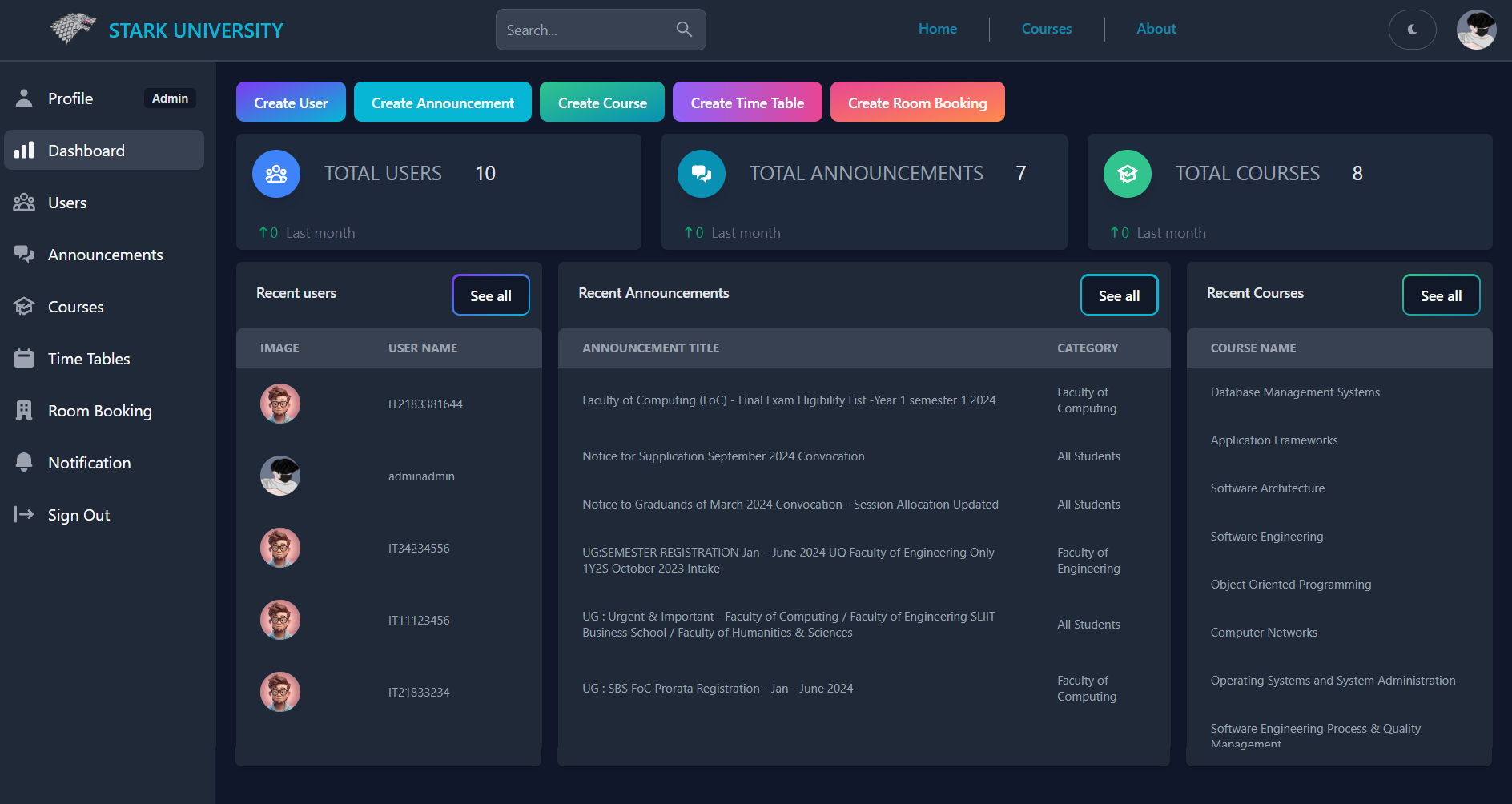This screenshot has width=1512, height=804.
Task: Click the Stark University wolf logo
Action: tap(72, 30)
